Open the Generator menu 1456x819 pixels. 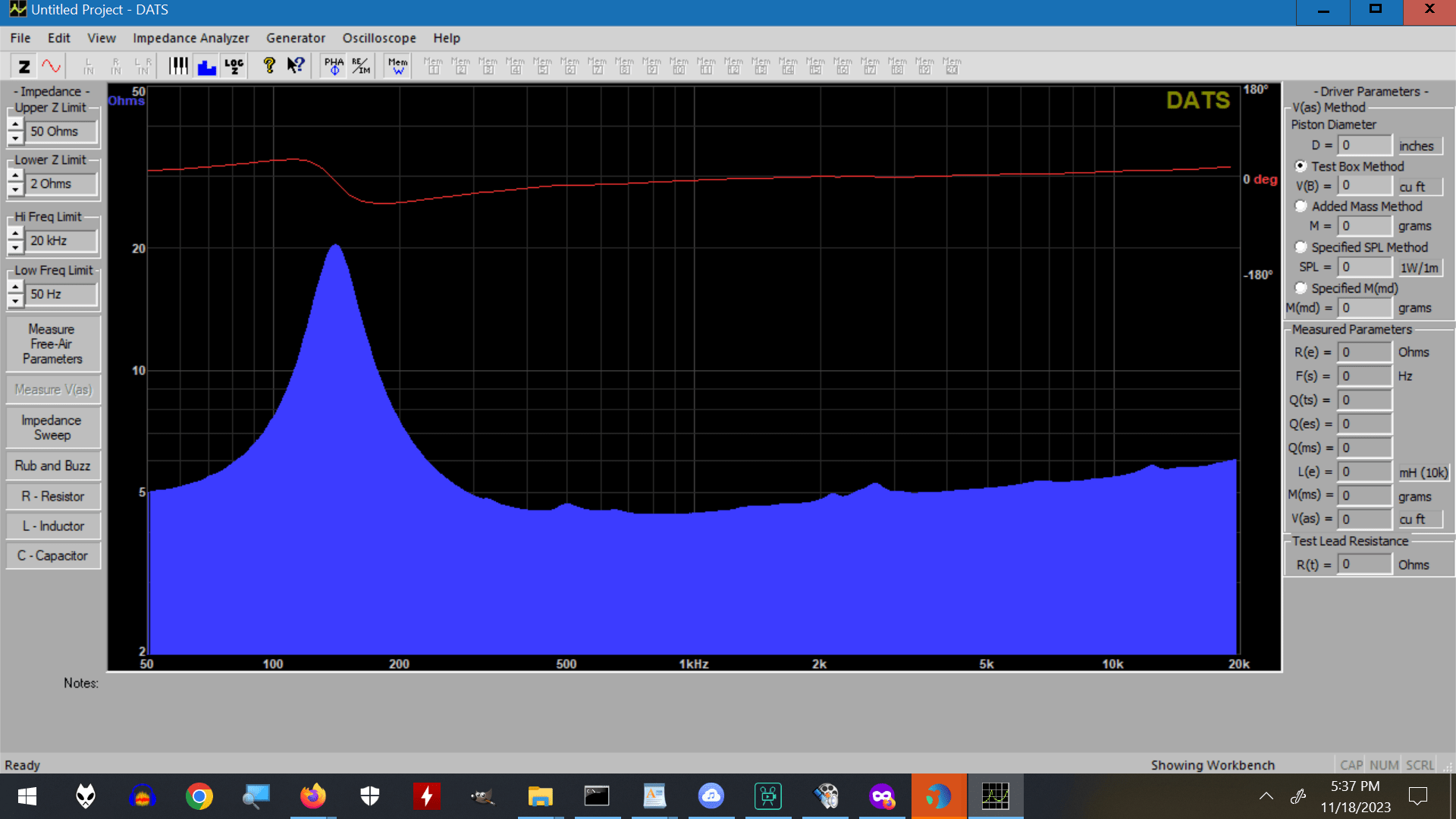click(x=296, y=38)
